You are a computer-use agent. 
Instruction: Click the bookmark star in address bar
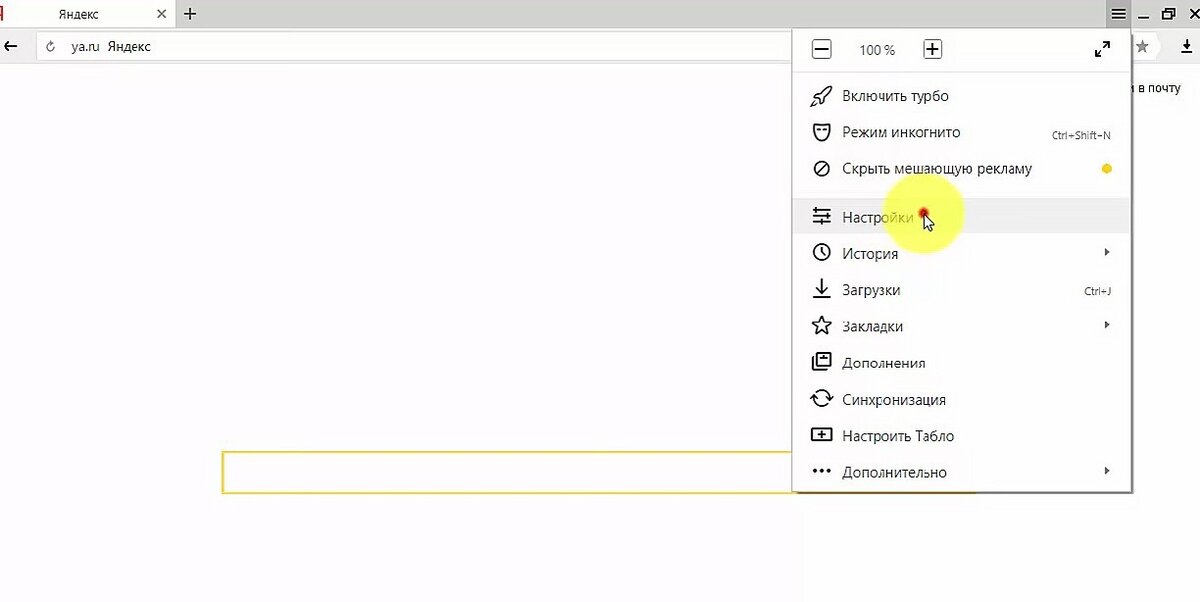1142,46
